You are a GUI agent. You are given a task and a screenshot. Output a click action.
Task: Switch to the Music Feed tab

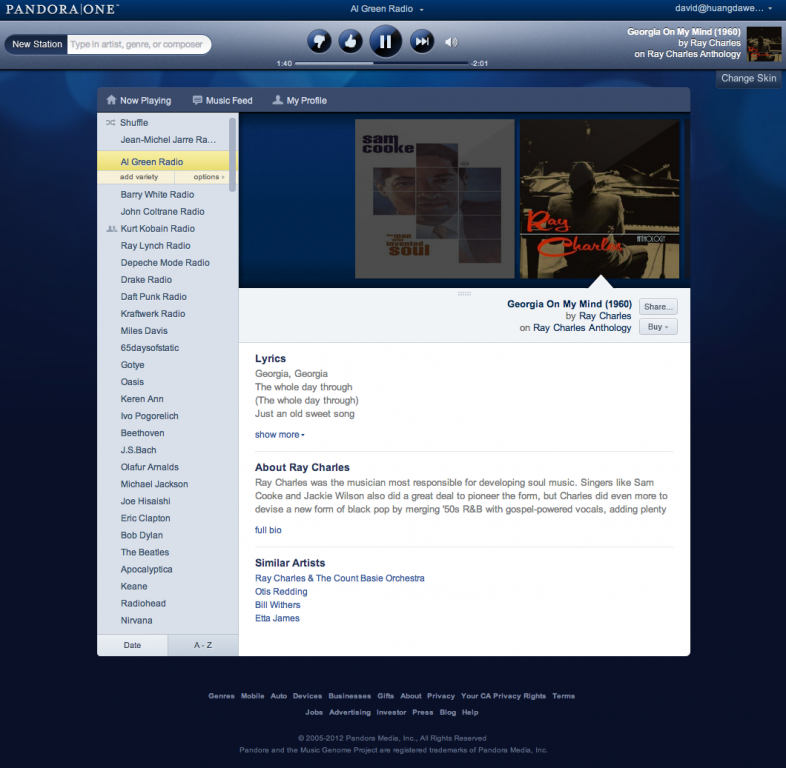click(x=223, y=100)
